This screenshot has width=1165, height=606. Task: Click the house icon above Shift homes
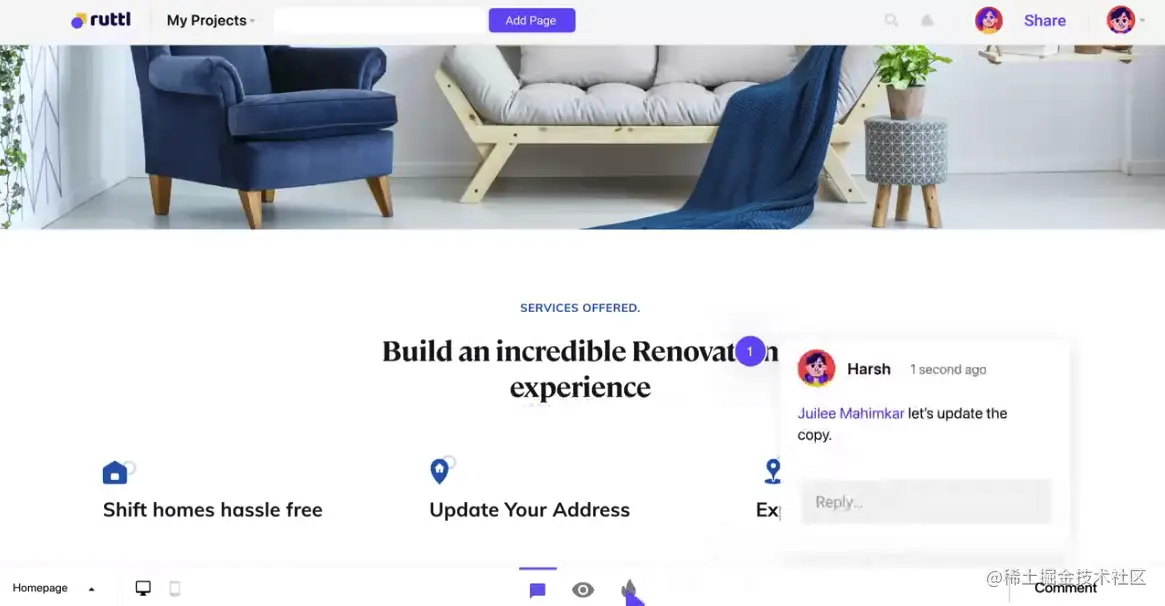point(115,472)
